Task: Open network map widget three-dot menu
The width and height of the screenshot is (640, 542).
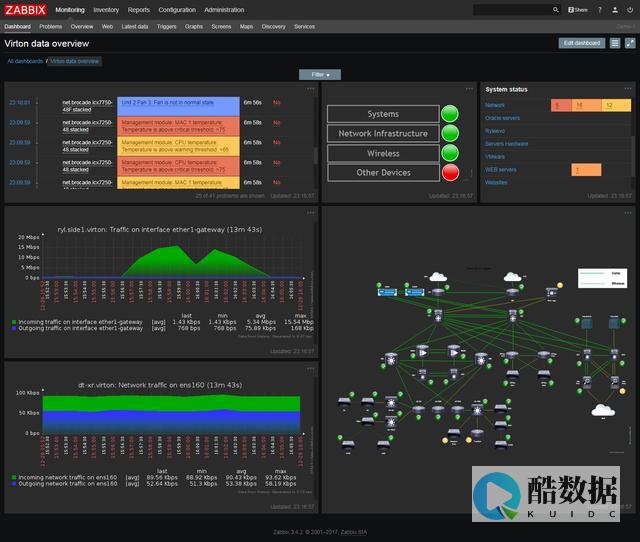Action: [628, 213]
